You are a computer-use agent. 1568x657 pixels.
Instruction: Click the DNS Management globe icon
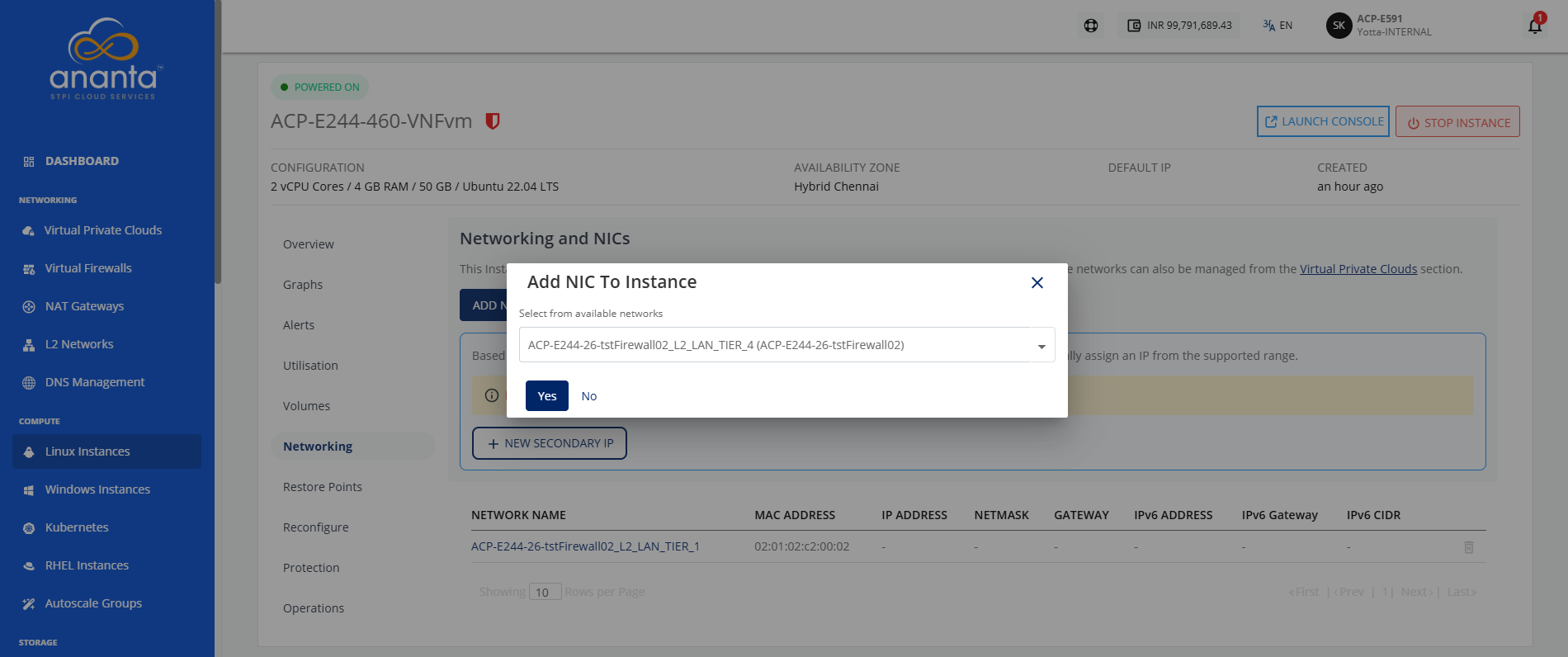29,383
